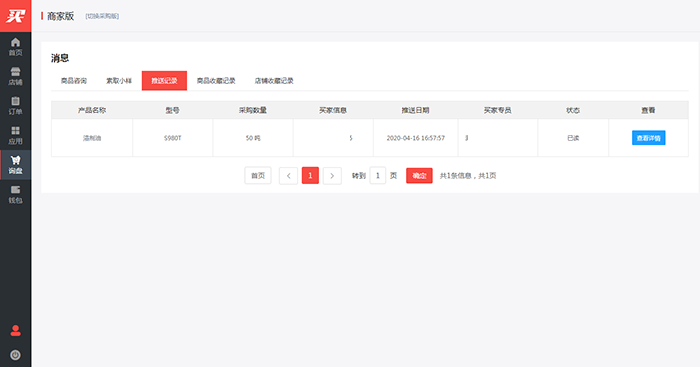Screen dimensions: 700x367
Task: Click the 产品名称 column header
Action: (x=92, y=110)
